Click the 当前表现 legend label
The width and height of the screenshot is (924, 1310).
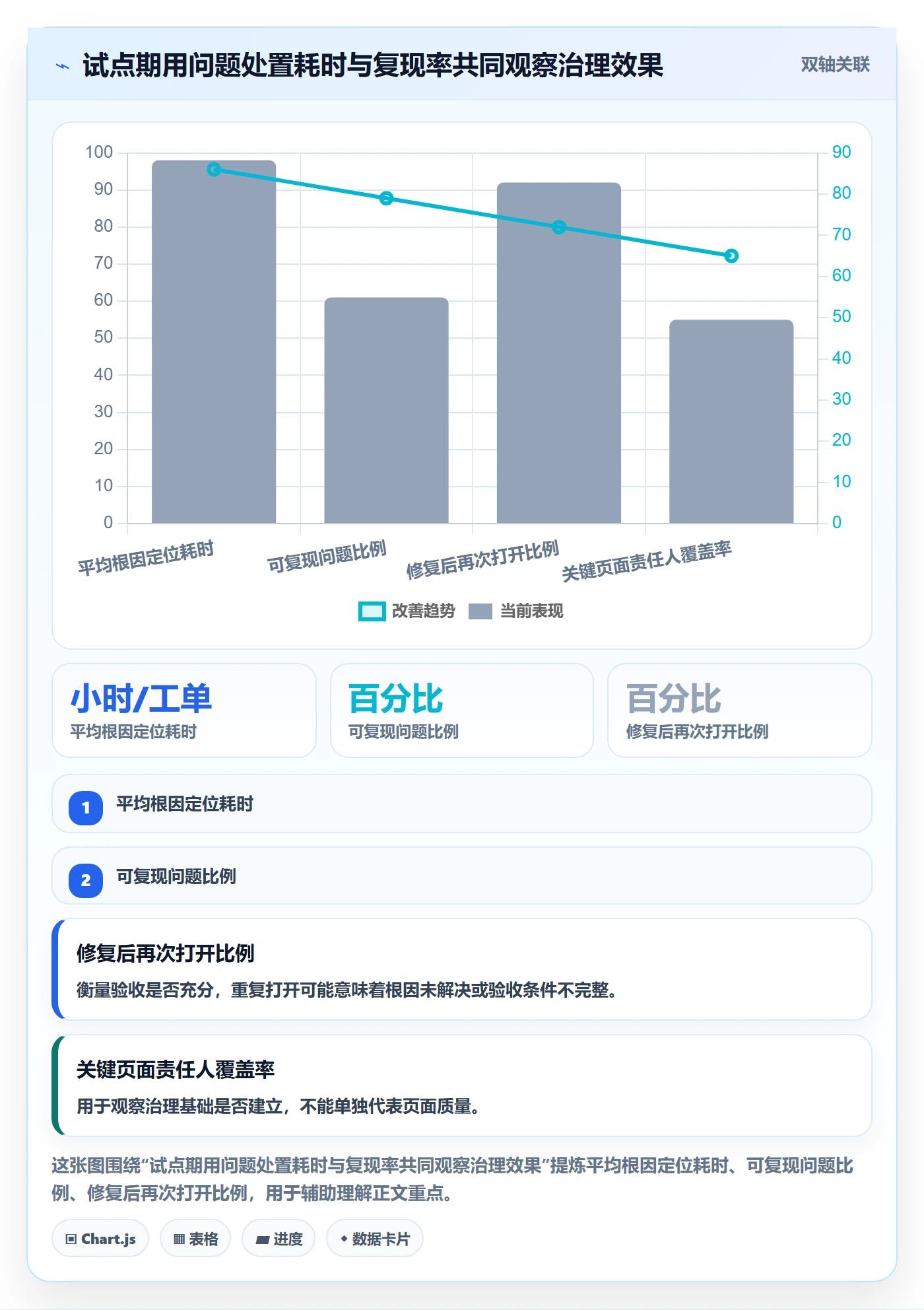(531, 611)
